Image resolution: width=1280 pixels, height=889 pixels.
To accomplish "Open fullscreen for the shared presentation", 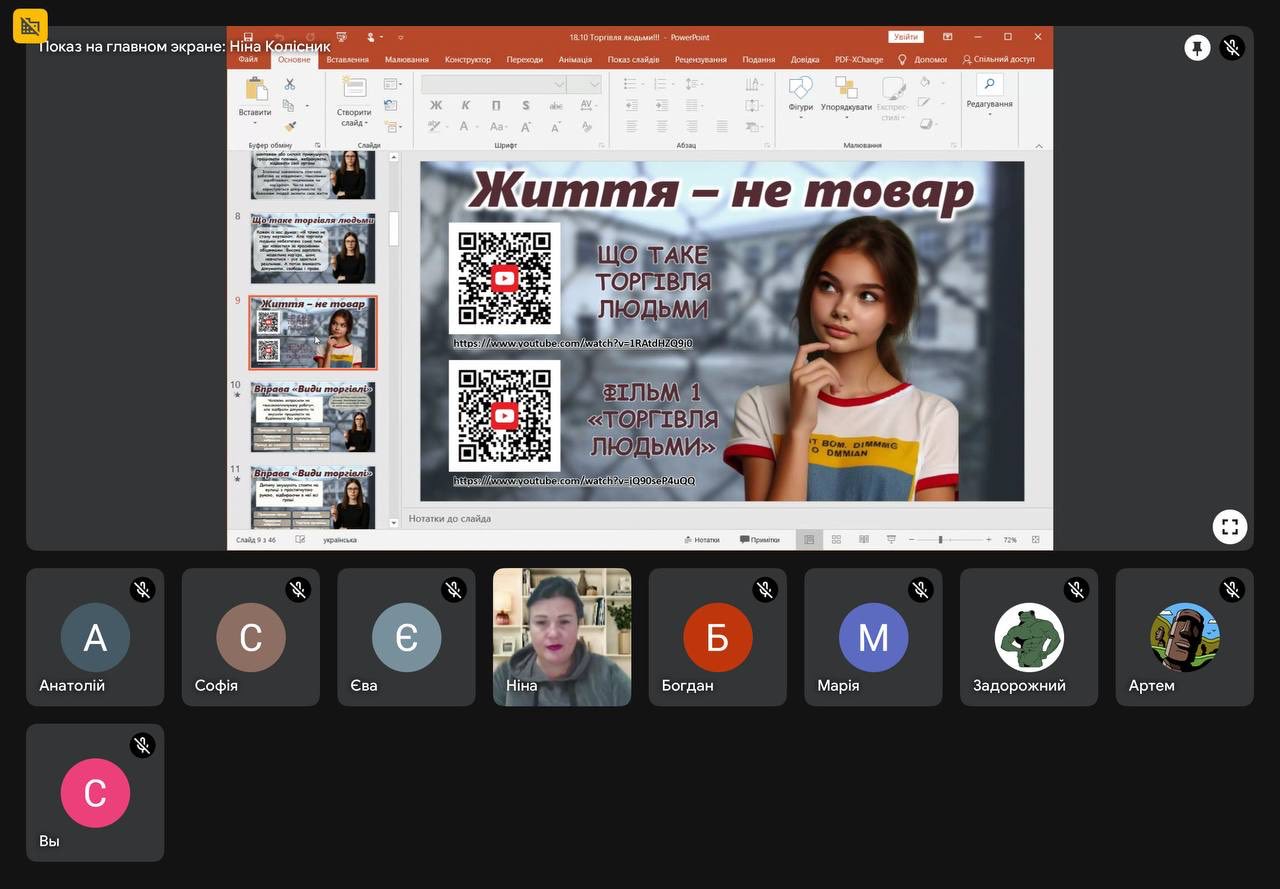I will click(x=1230, y=527).
